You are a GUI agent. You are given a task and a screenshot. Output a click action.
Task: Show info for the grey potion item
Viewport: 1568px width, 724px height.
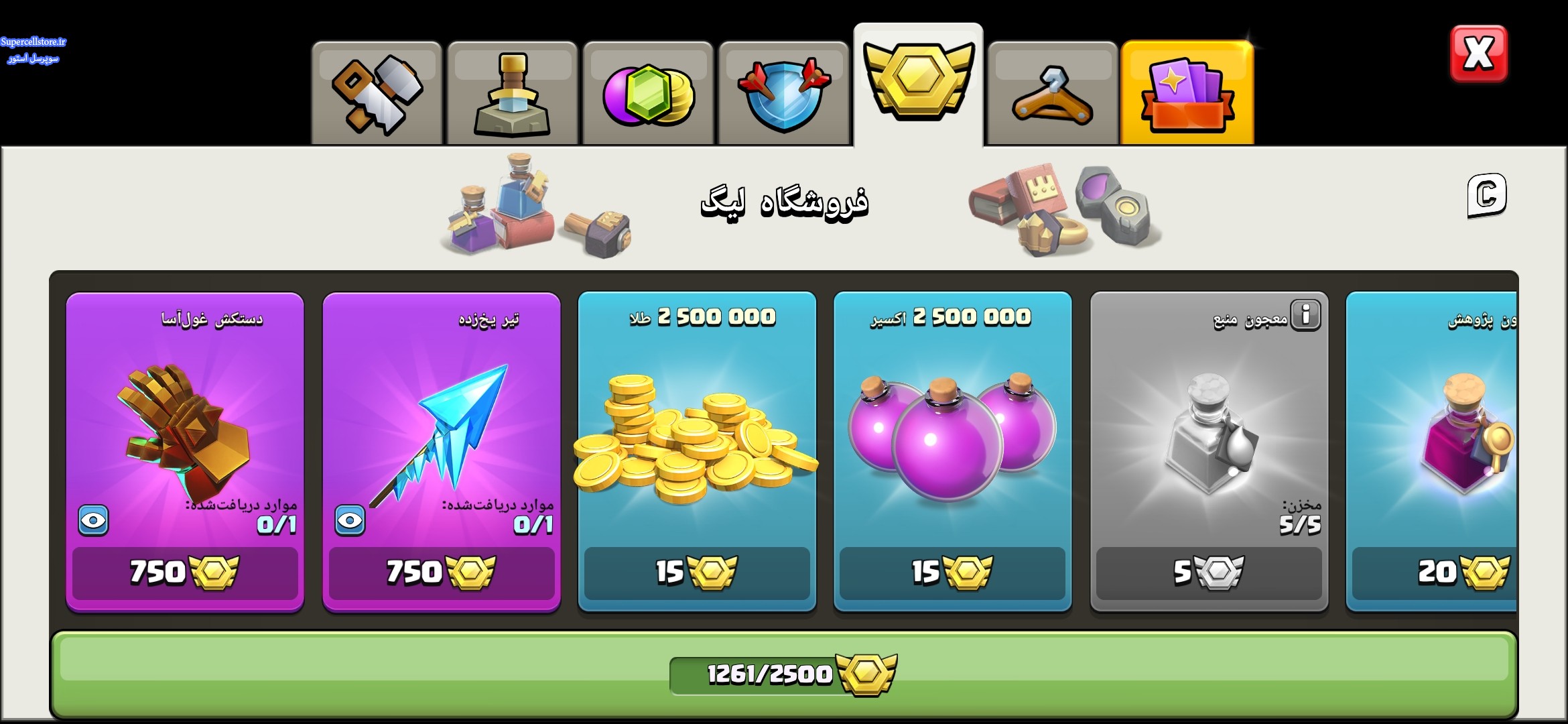1305,314
